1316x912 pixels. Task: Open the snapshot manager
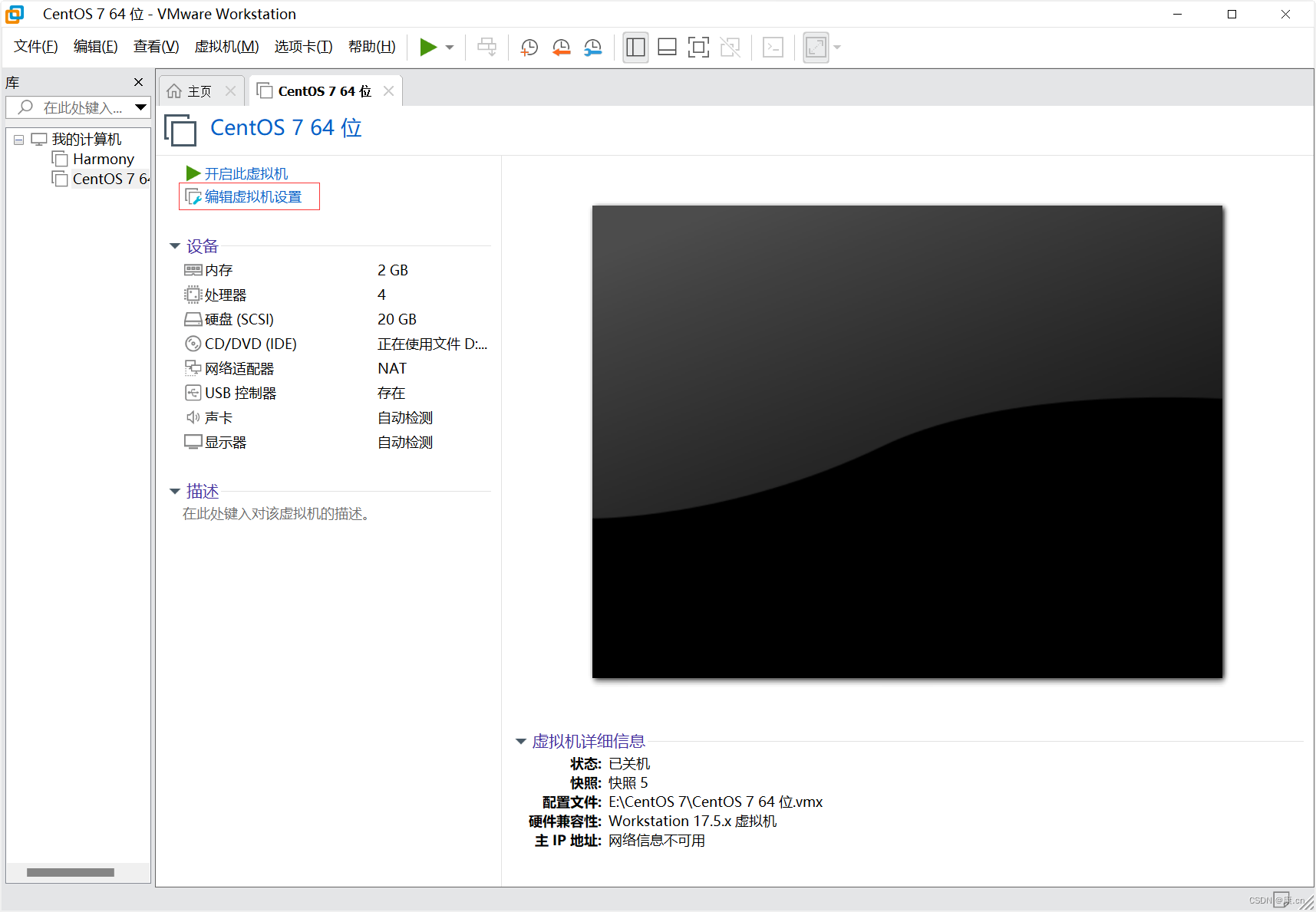(x=592, y=47)
